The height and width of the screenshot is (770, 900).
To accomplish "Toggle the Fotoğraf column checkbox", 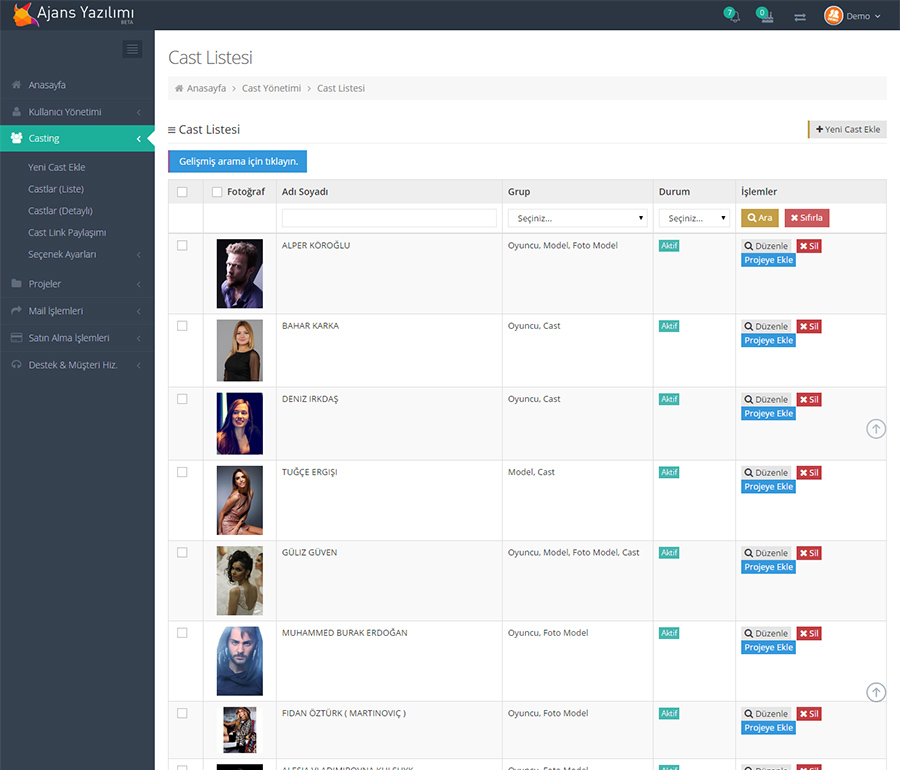I will pos(217,192).
